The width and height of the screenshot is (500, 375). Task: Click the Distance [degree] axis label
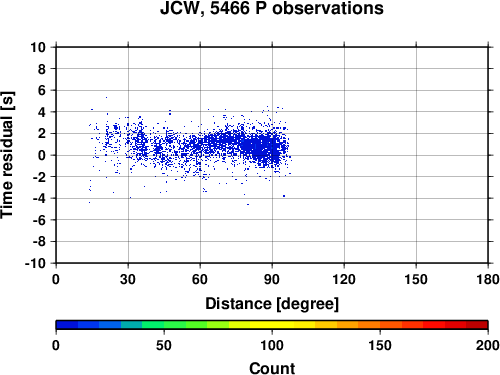pos(272,304)
